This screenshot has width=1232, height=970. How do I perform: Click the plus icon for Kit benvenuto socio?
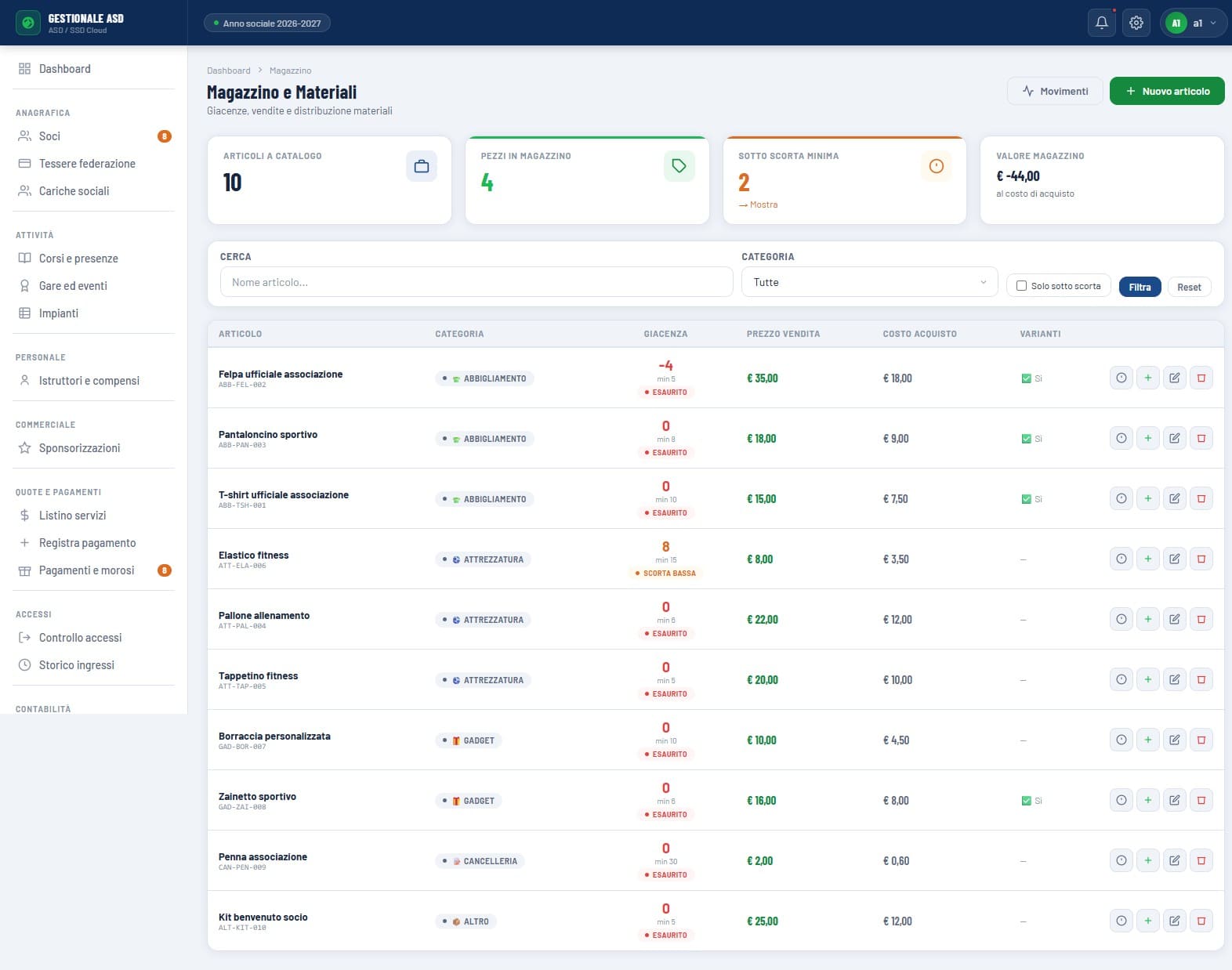1147,921
